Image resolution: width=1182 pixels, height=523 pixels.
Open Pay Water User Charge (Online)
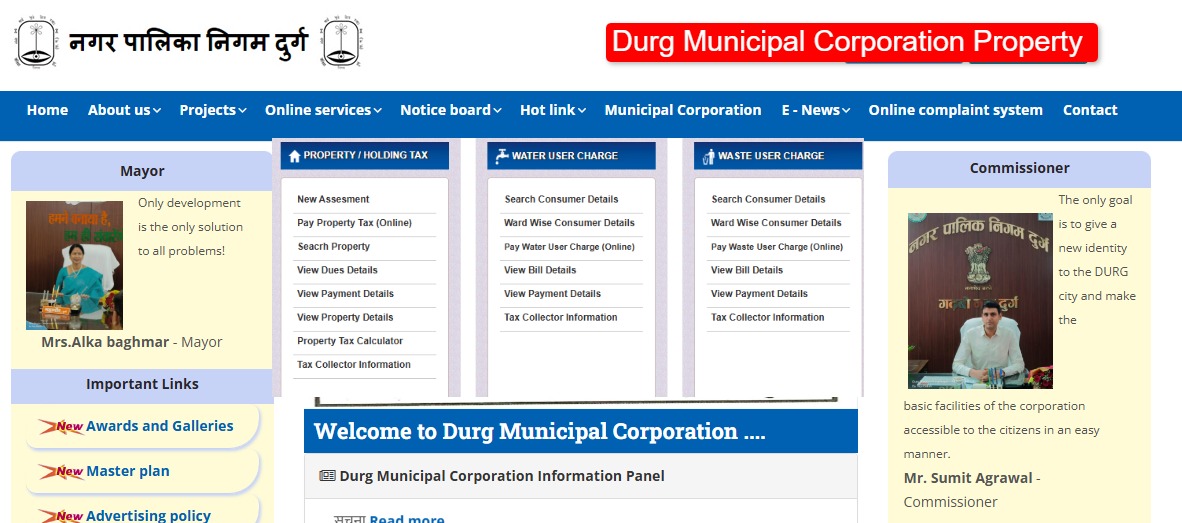[569, 247]
